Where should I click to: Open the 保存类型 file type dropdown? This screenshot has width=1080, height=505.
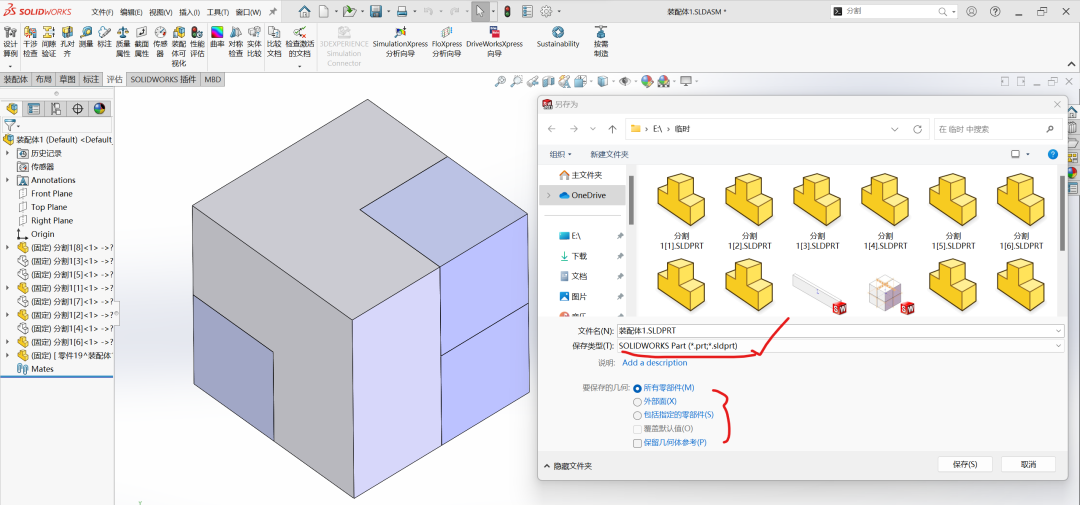840,345
